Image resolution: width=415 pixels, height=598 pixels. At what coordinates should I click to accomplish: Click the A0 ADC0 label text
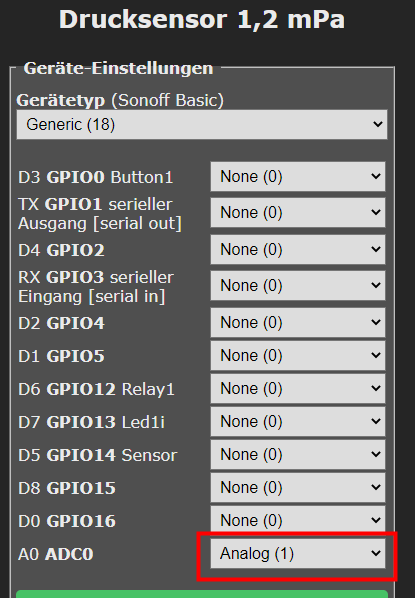click(56, 554)
